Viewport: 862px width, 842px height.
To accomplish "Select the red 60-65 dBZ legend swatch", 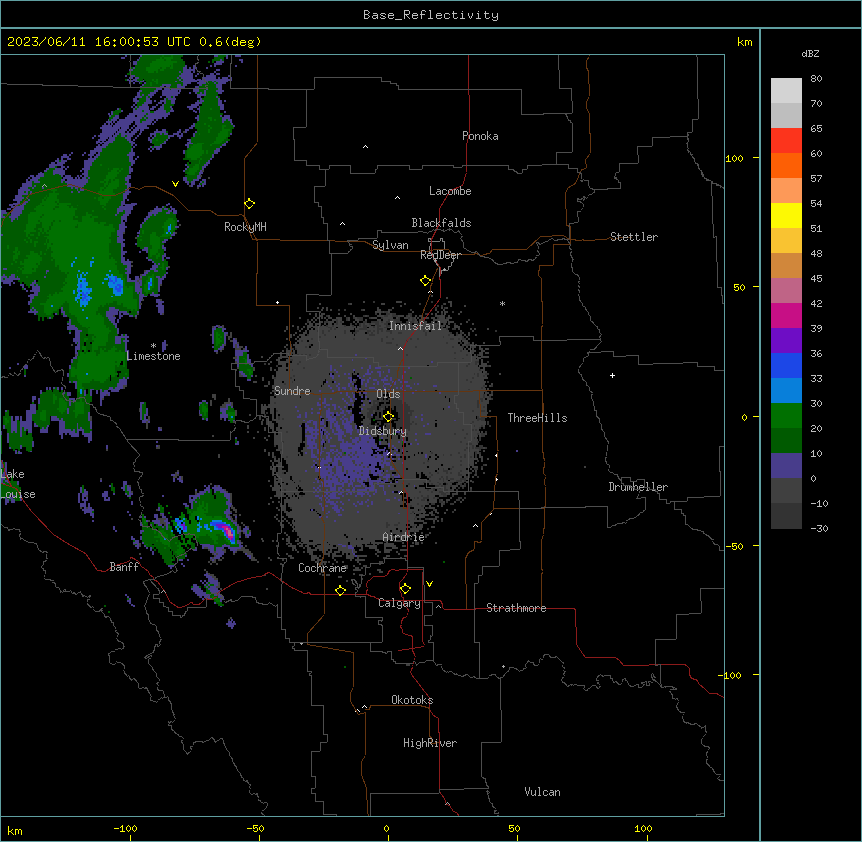I will 786,141.
